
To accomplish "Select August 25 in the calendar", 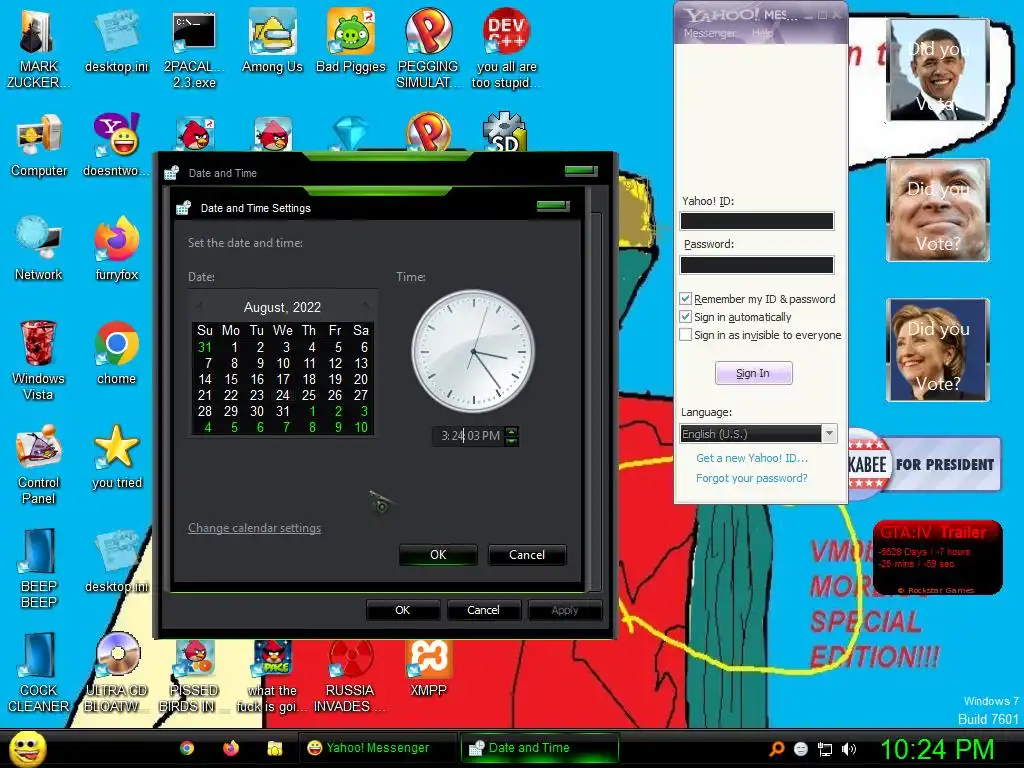I will (x=309, y=395).
